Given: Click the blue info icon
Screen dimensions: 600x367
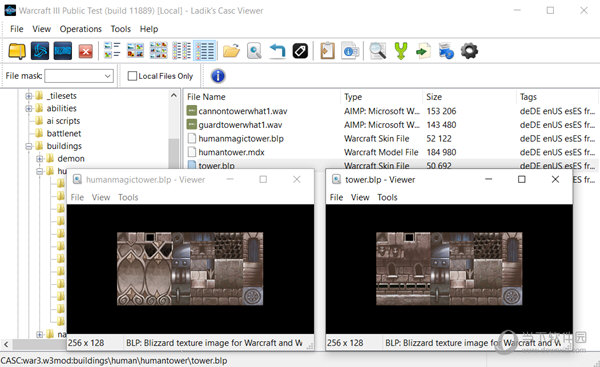Looking at the screenshot, I should pyautogui.click(x=218, y=76).
